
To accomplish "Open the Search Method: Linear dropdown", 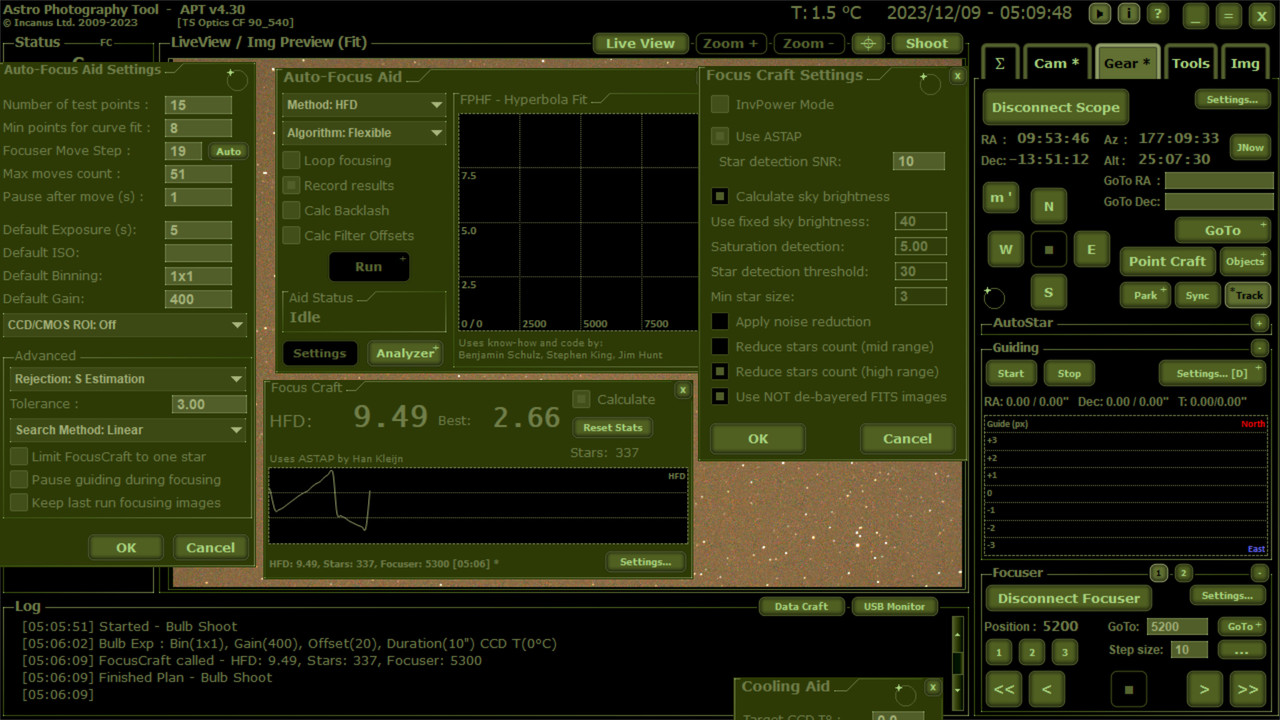I will 127,430.
